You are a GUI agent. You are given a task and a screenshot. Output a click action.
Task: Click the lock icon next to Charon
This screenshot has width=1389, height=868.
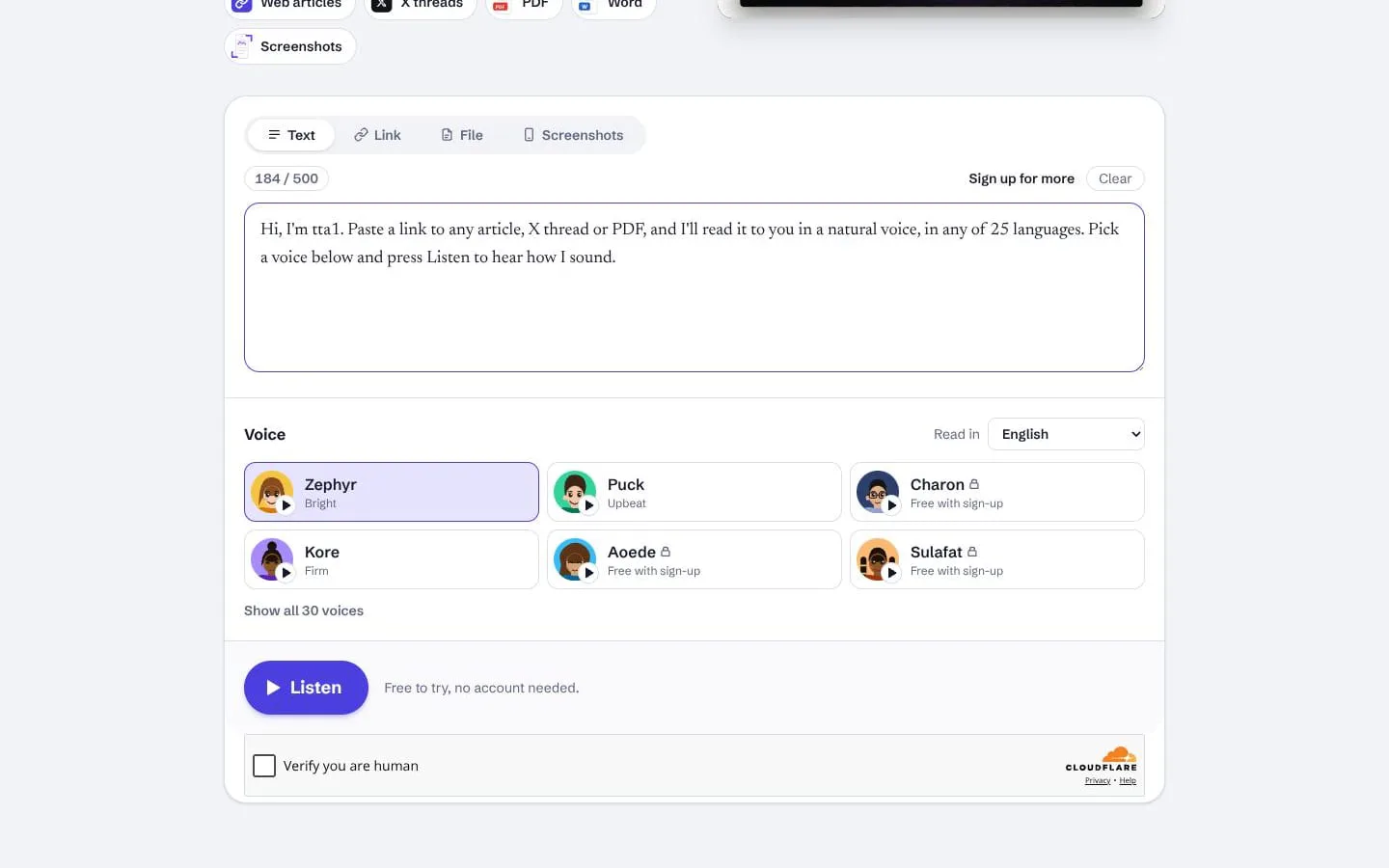tap(974, 484)
